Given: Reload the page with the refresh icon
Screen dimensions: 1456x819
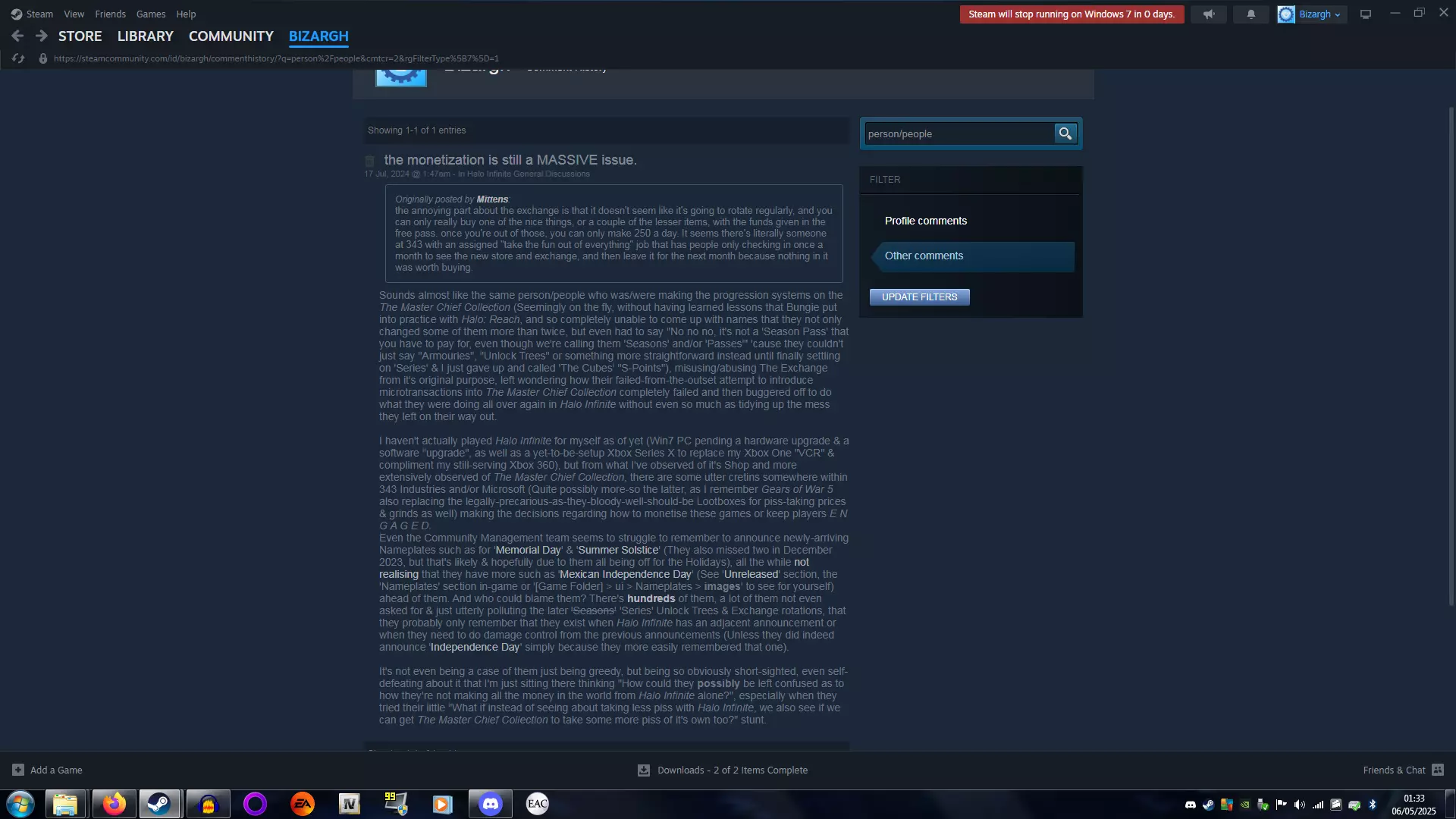Looking at the screenshot, I should coord(18,58).
